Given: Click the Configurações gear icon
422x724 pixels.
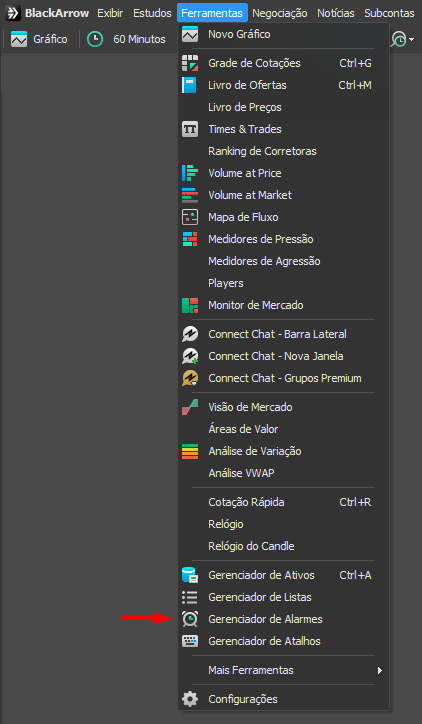Looking at the screenshot, I should click(x=190, y=699).
